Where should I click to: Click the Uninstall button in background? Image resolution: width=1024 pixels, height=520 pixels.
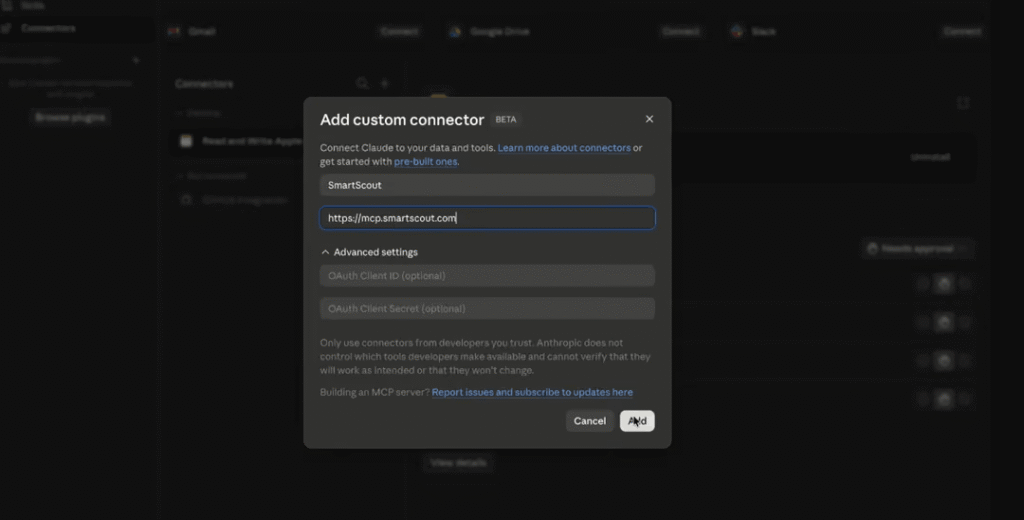click(x=930, y=157)
